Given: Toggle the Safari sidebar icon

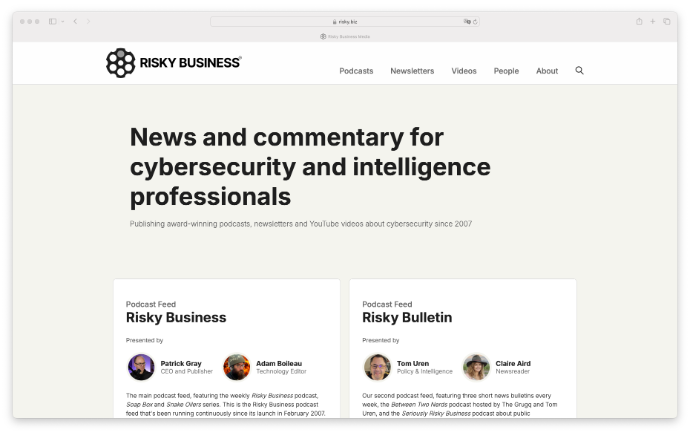Looking at the screenshot, I should (53, 21).
